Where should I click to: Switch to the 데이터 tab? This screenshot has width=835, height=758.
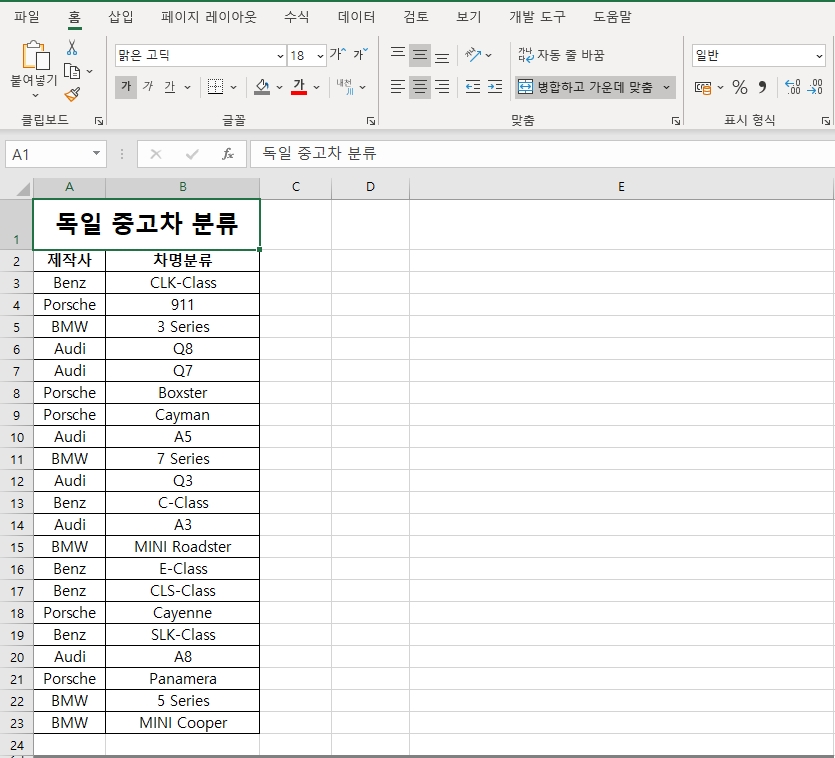click(356, 17)
